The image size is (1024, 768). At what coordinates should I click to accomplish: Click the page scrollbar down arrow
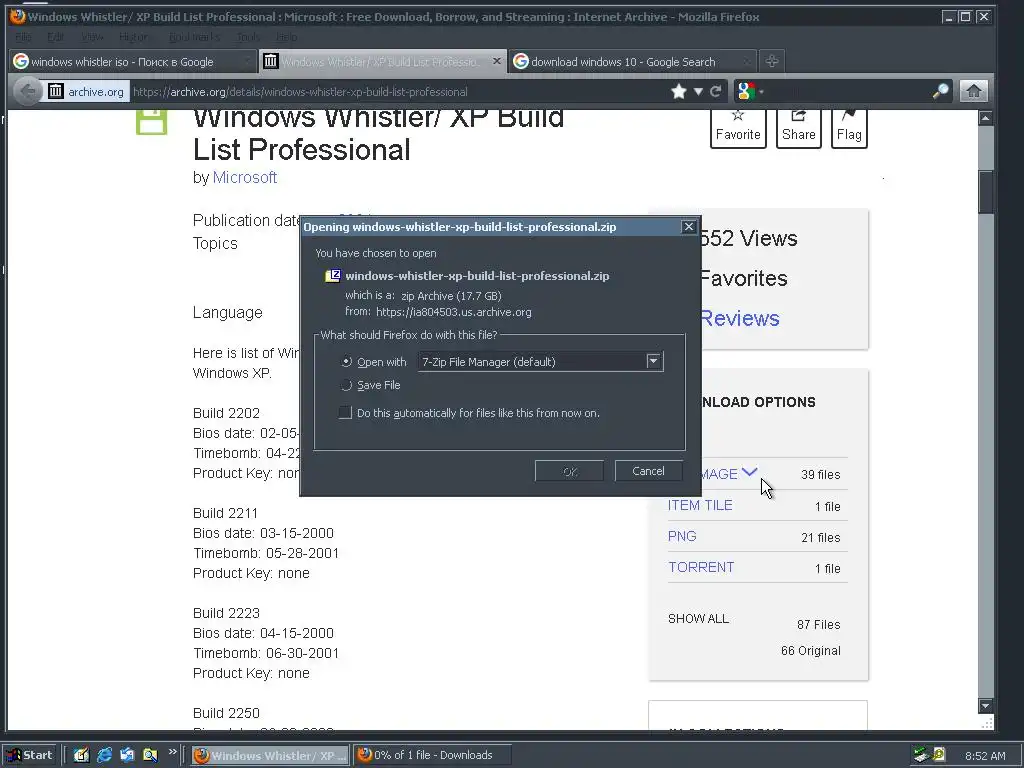[x=985, y=705]
